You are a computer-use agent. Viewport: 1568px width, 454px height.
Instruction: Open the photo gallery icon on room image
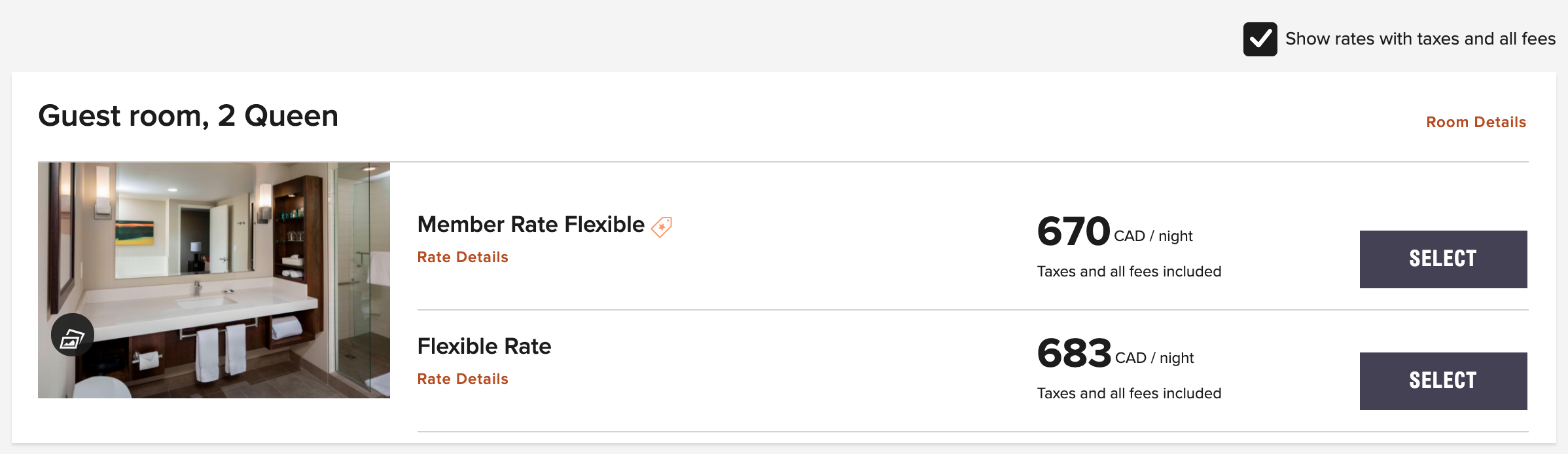(73, 335)
